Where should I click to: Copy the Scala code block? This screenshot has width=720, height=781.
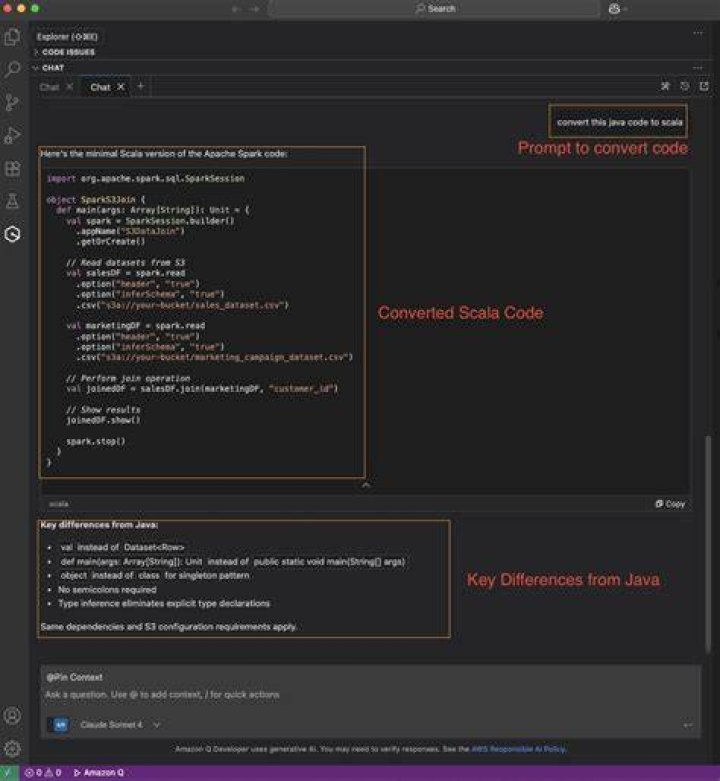[670, 504]
